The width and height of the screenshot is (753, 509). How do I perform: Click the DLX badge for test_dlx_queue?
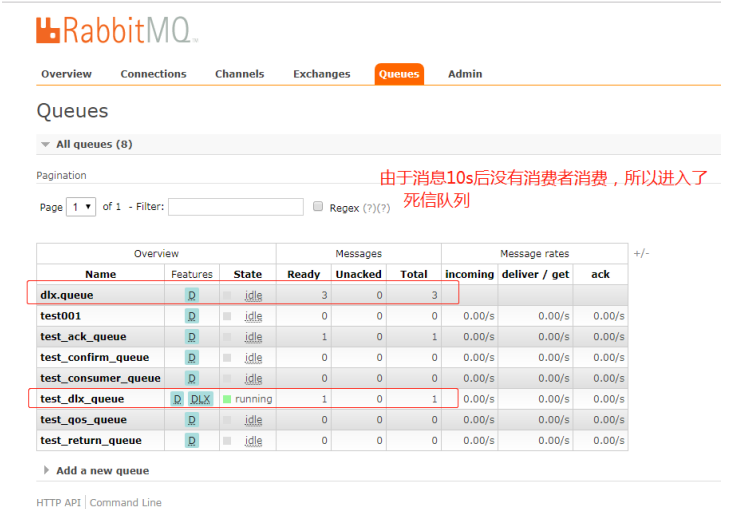200,399
